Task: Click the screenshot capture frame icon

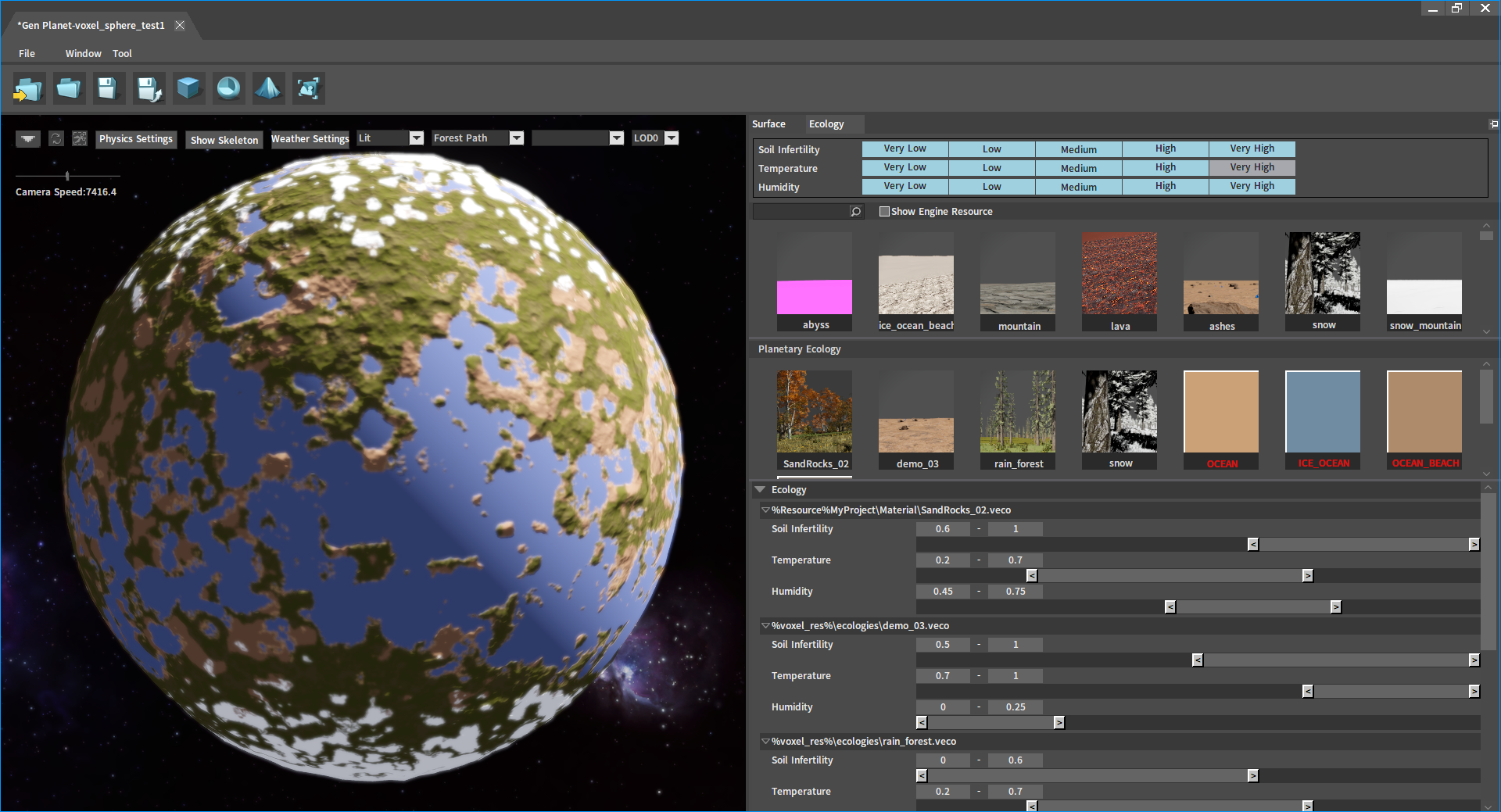Action: coord(308,88)
